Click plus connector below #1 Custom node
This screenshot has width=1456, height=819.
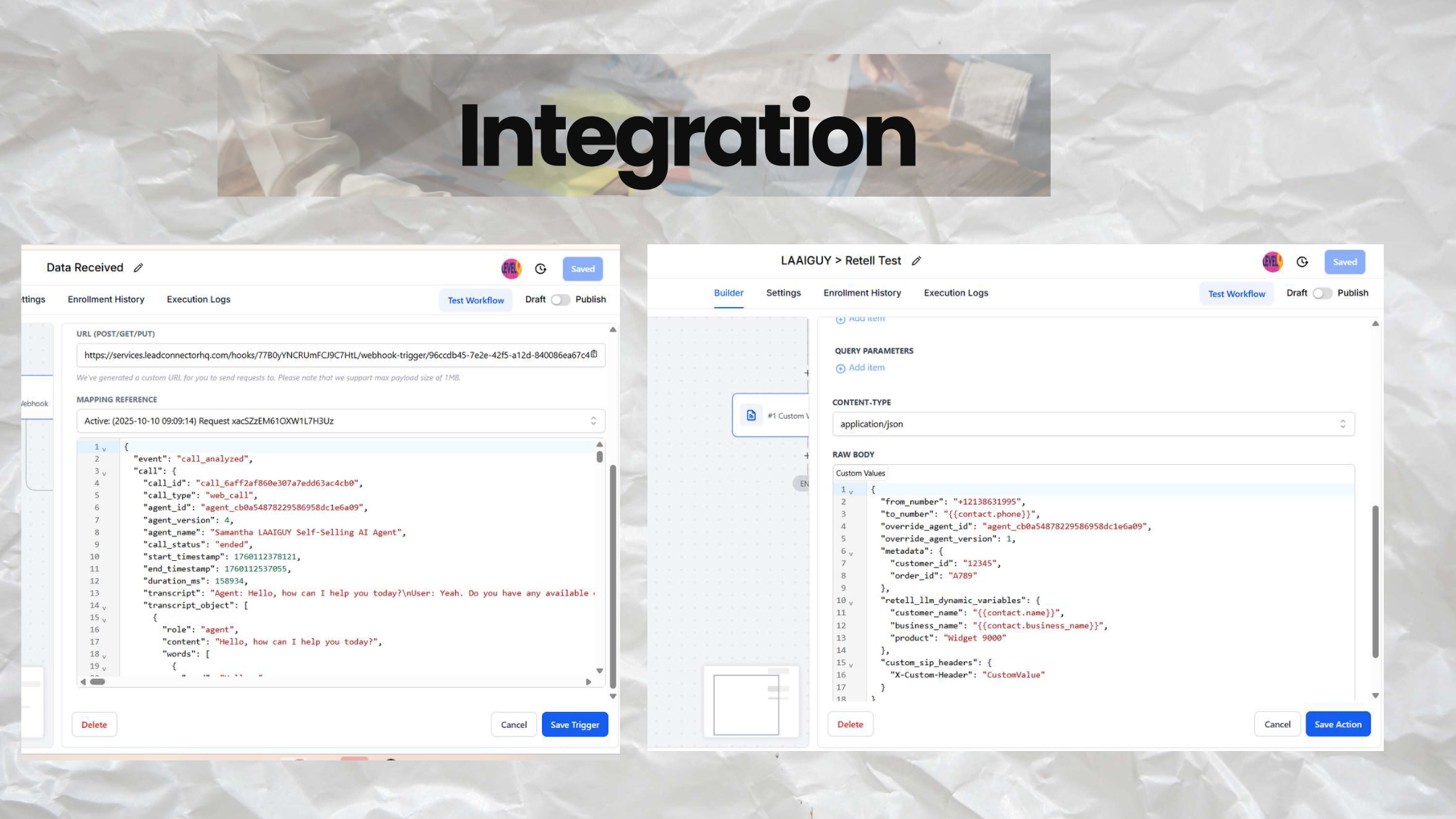tap(806, 455)
